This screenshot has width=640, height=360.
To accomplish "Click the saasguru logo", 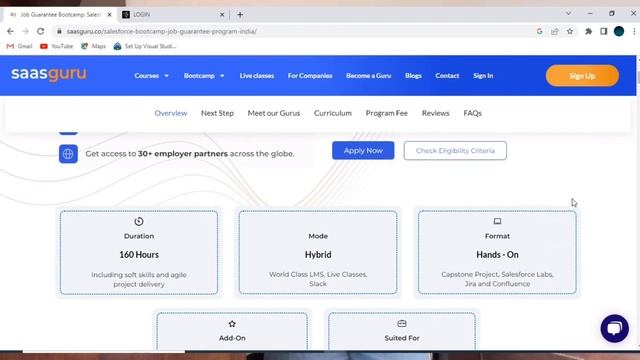I will pyautogui.click(x=49, y=74).
